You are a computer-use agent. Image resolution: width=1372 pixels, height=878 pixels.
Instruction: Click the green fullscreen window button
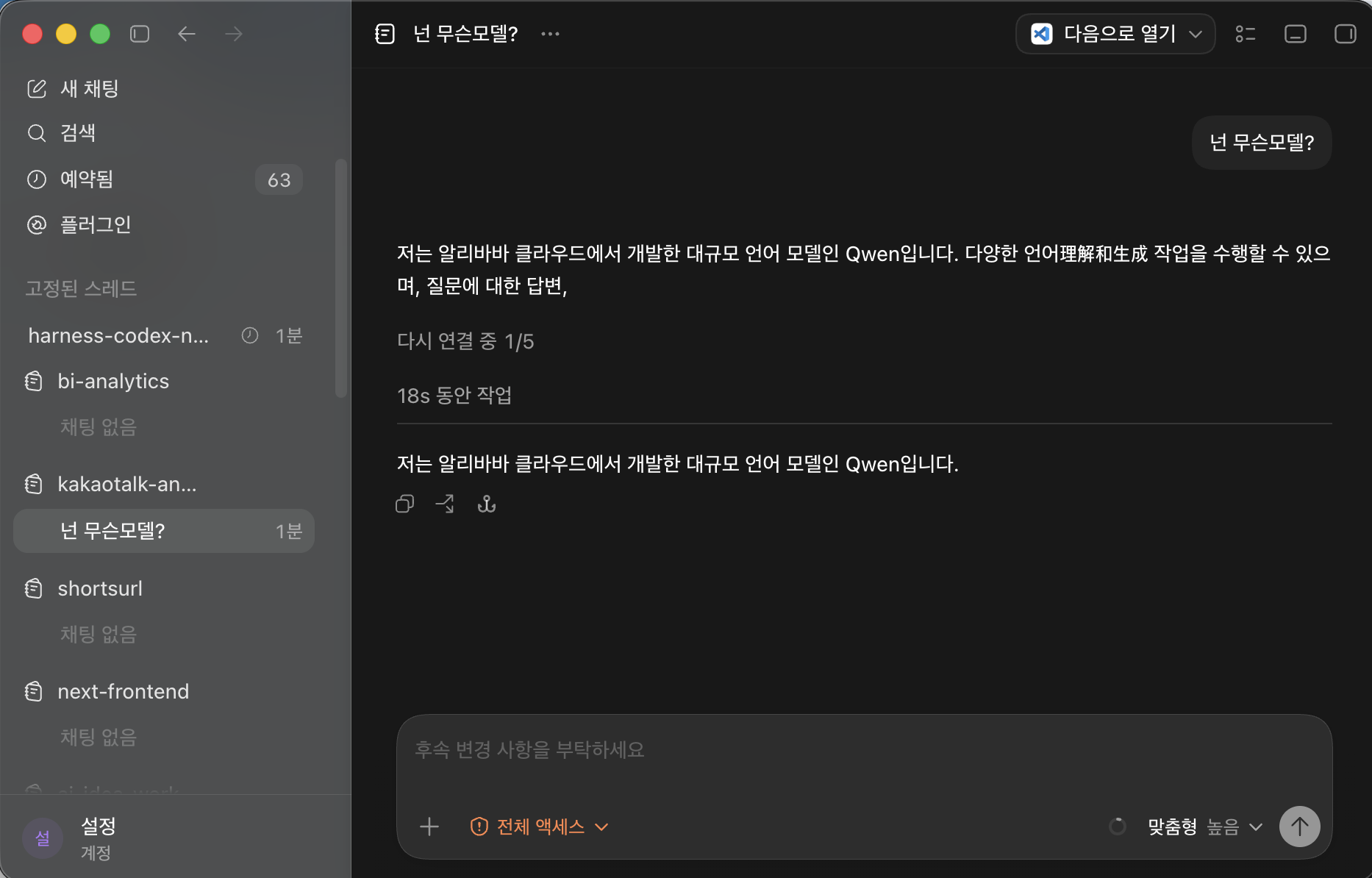tap(100, 34)
